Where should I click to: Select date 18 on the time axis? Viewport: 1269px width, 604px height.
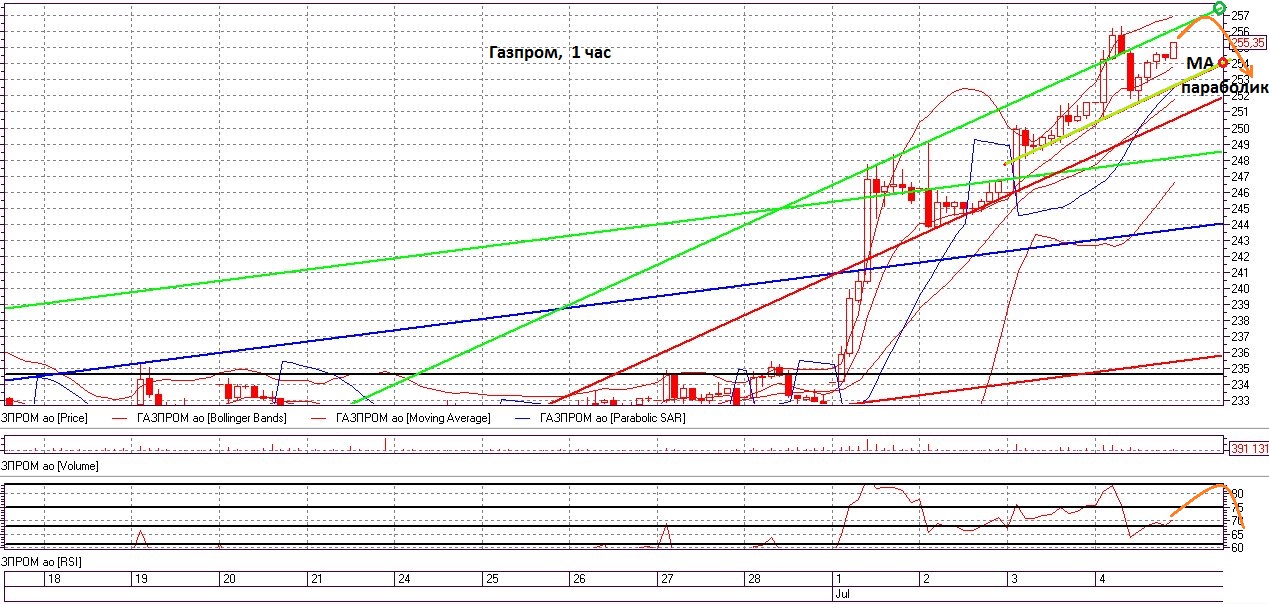click(x=54, y=578)
